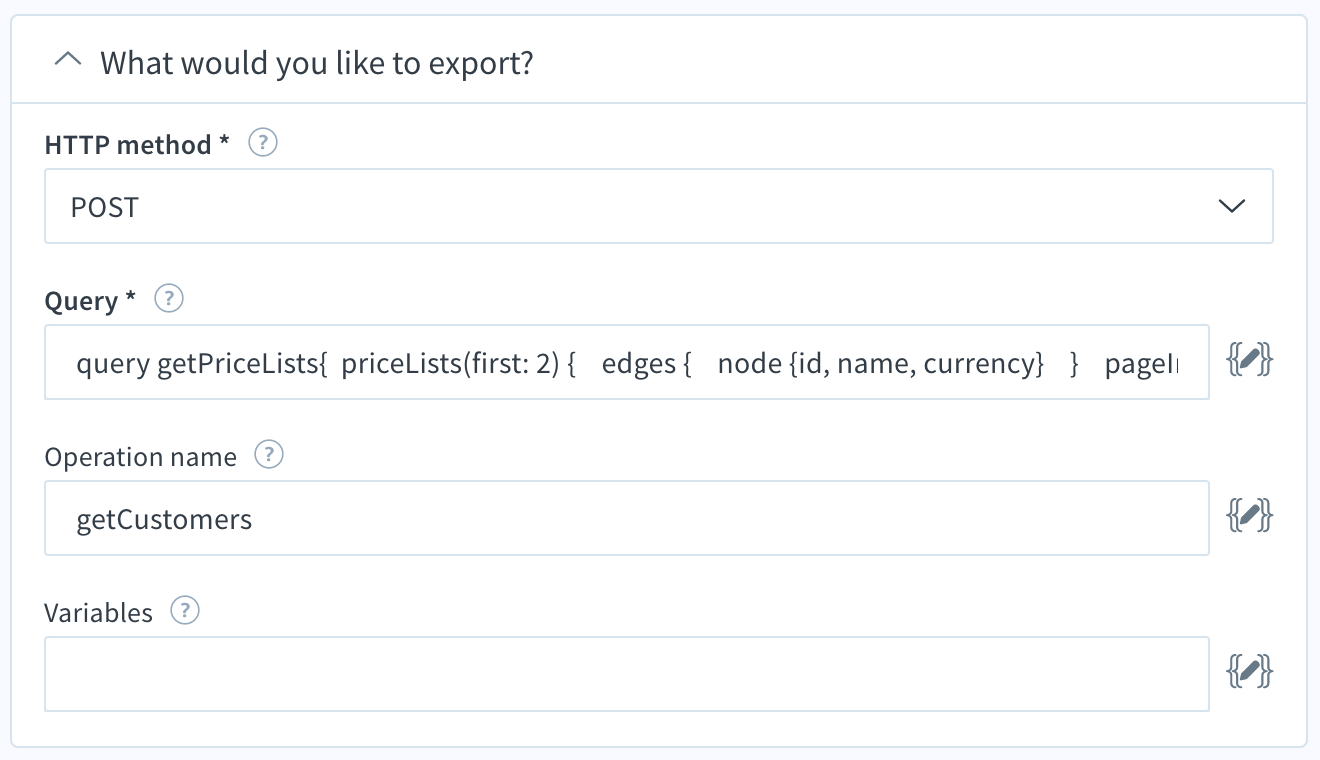This screenshot has height=760, width=1320.
Task: View help for Operation name
Action: [x=269, y=455]
